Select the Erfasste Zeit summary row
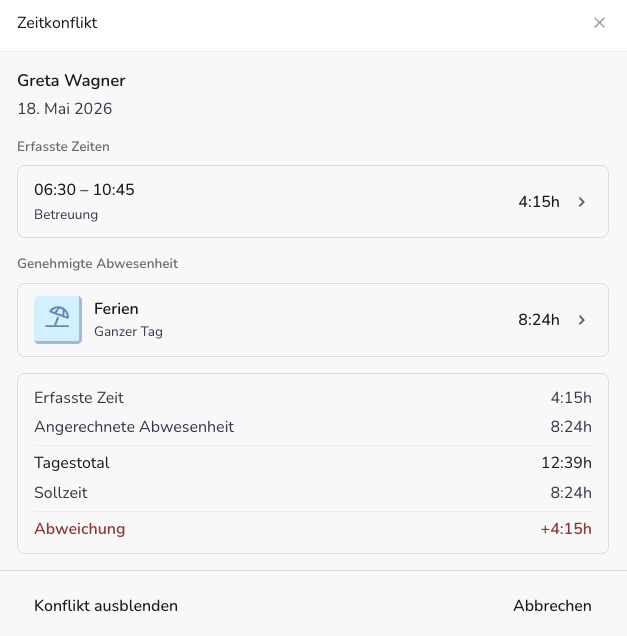The width and height of the screenshot is (627, 636). pyautogui.click(x=313, y=398)
